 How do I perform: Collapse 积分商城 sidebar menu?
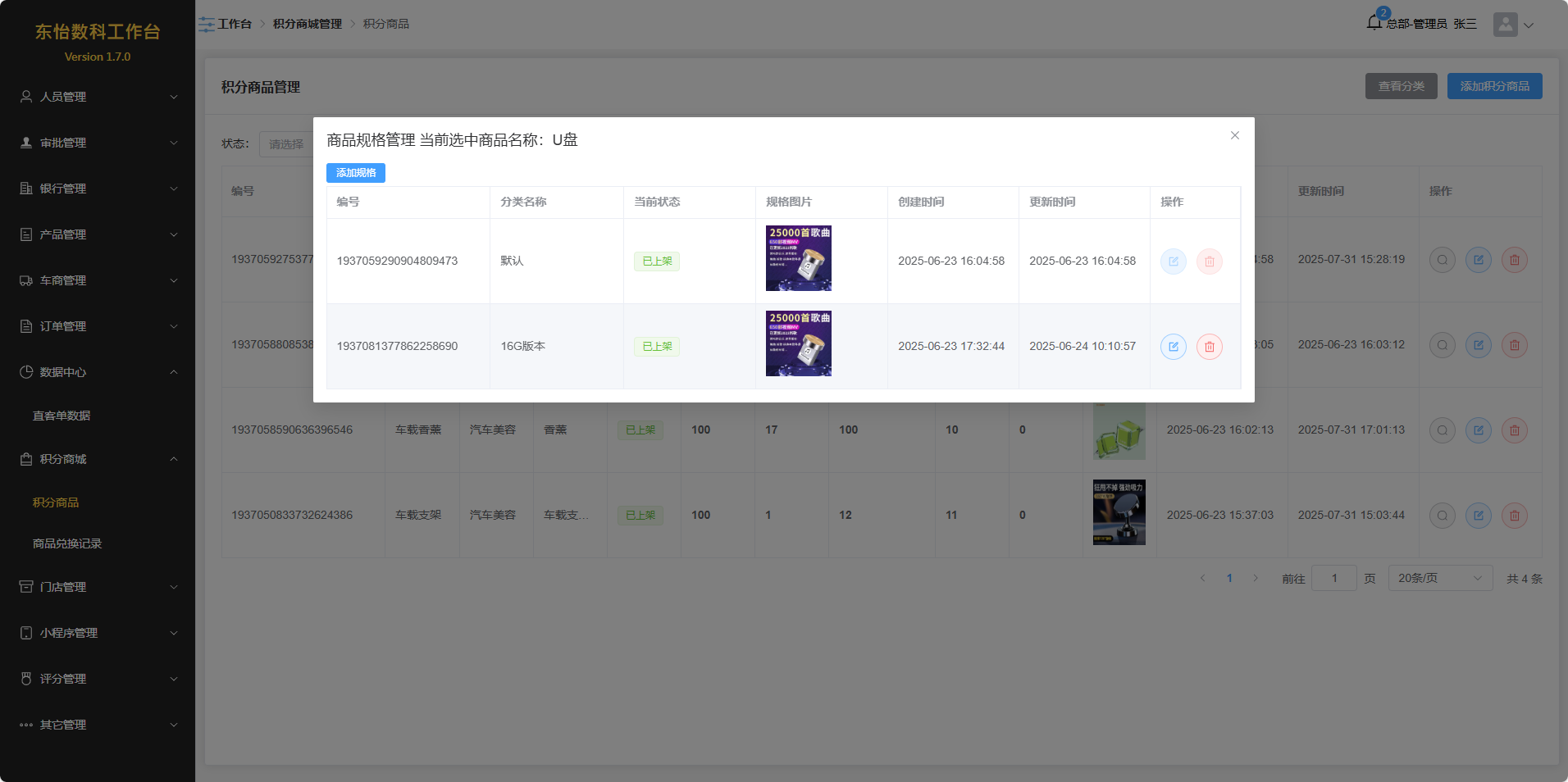(x=98, y=459)
